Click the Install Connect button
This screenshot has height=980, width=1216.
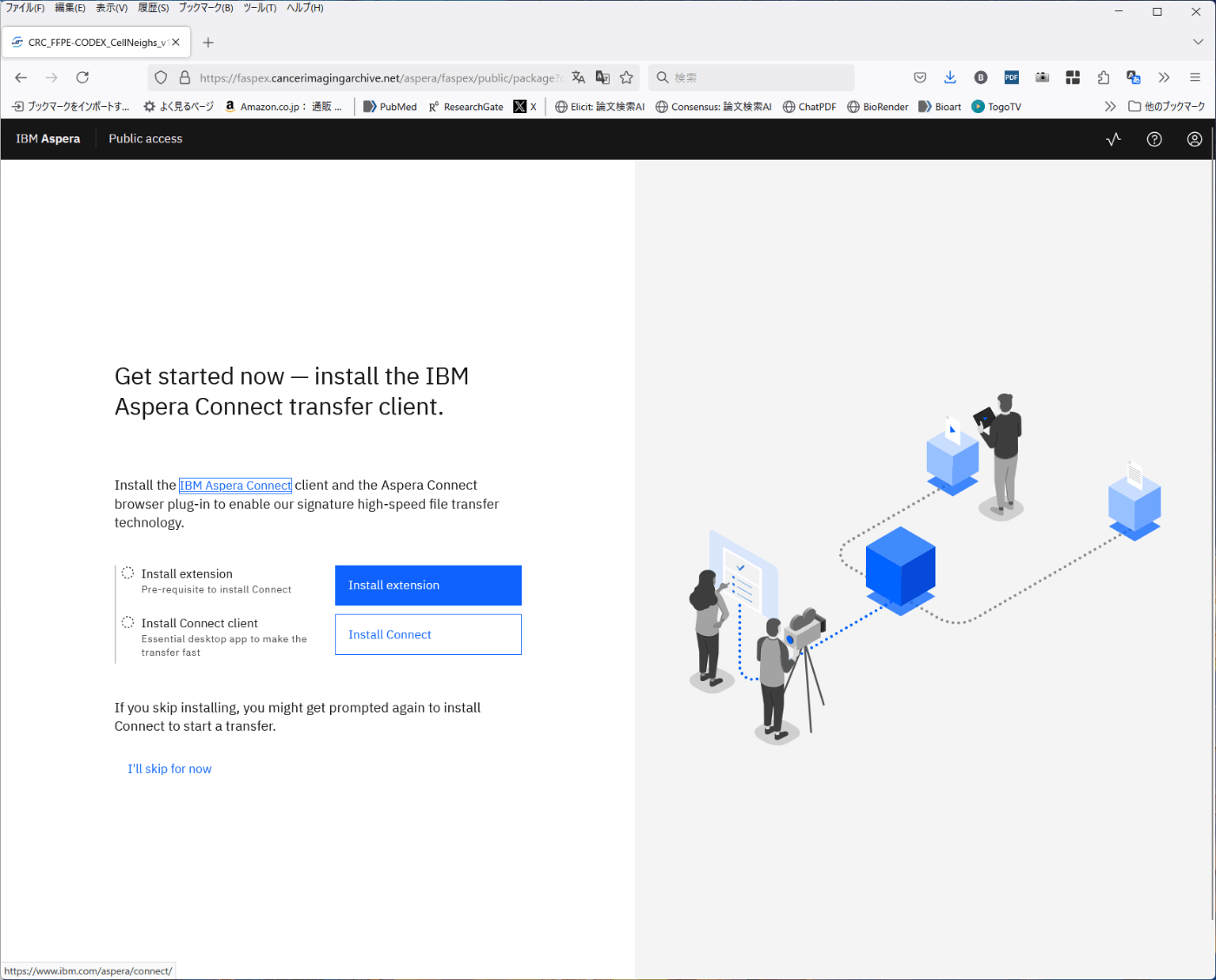click(428, 635)
